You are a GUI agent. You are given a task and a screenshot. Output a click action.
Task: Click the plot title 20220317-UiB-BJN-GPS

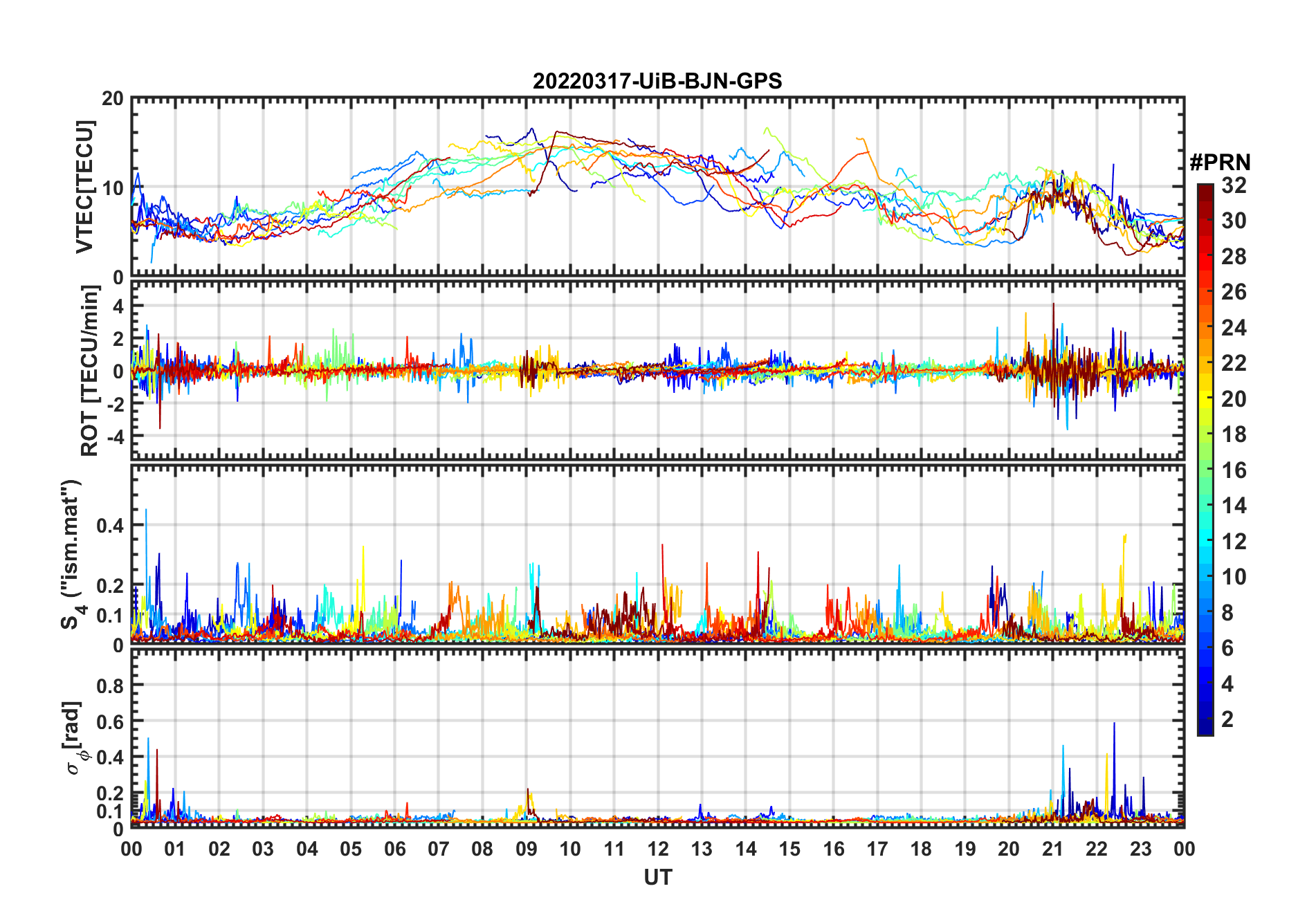[657, 81]
